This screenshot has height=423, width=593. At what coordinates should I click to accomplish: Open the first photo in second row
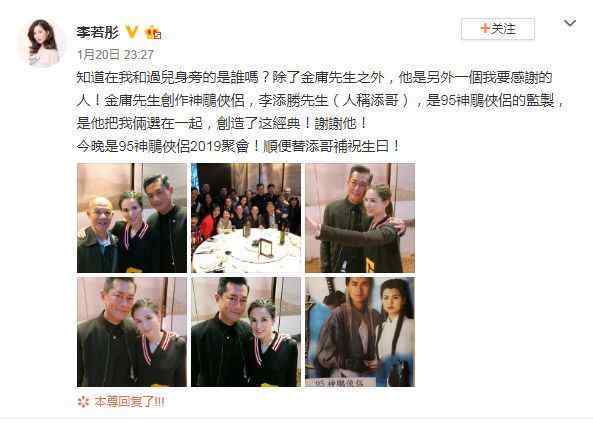coord(132,332)
